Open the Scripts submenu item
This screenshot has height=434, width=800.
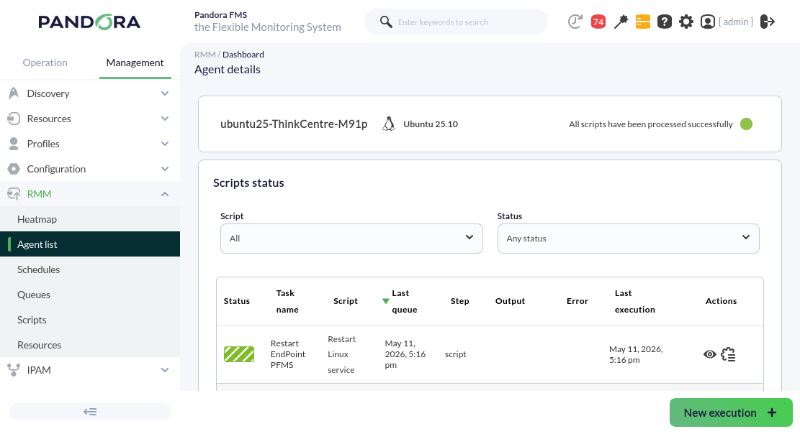click(90, 320)
